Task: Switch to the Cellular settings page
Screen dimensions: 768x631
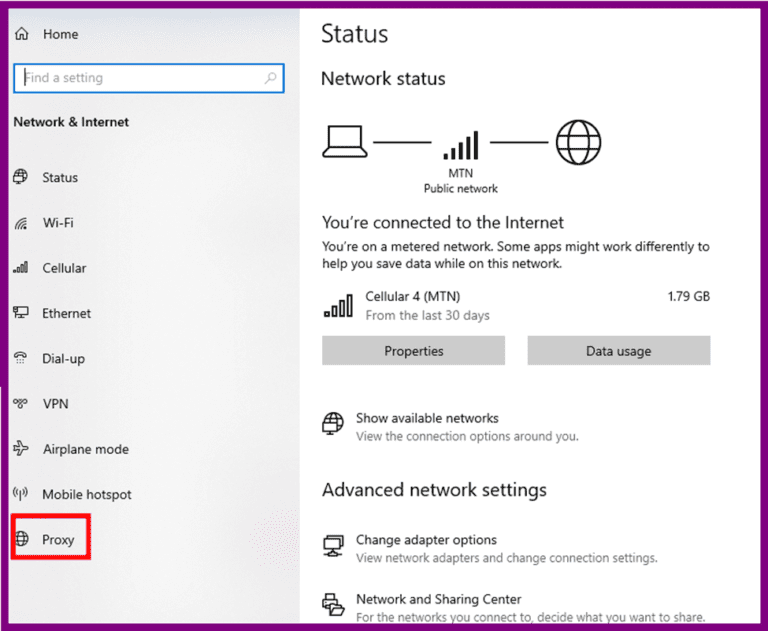Action: (64, 268)
